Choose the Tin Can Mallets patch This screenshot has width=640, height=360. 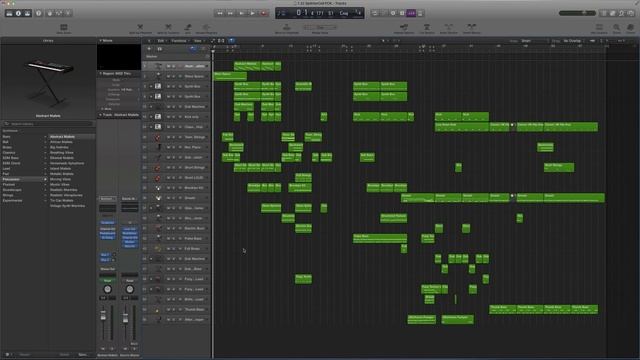[62, 200]
